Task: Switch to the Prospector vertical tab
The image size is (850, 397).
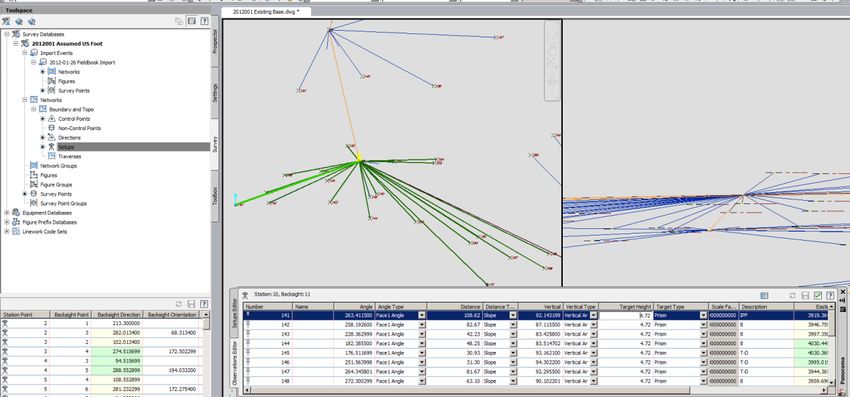Action: point(215,41)
